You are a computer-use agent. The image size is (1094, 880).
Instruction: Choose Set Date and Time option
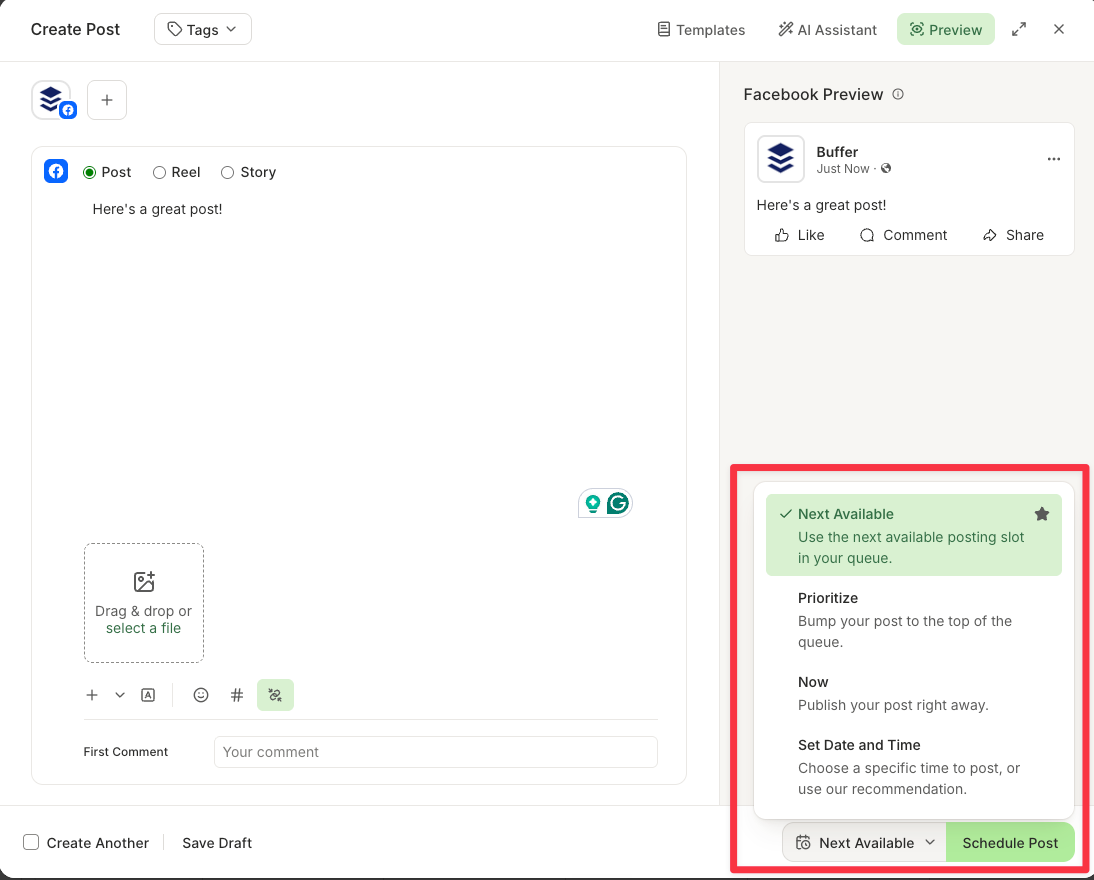(x=914, y=766)
